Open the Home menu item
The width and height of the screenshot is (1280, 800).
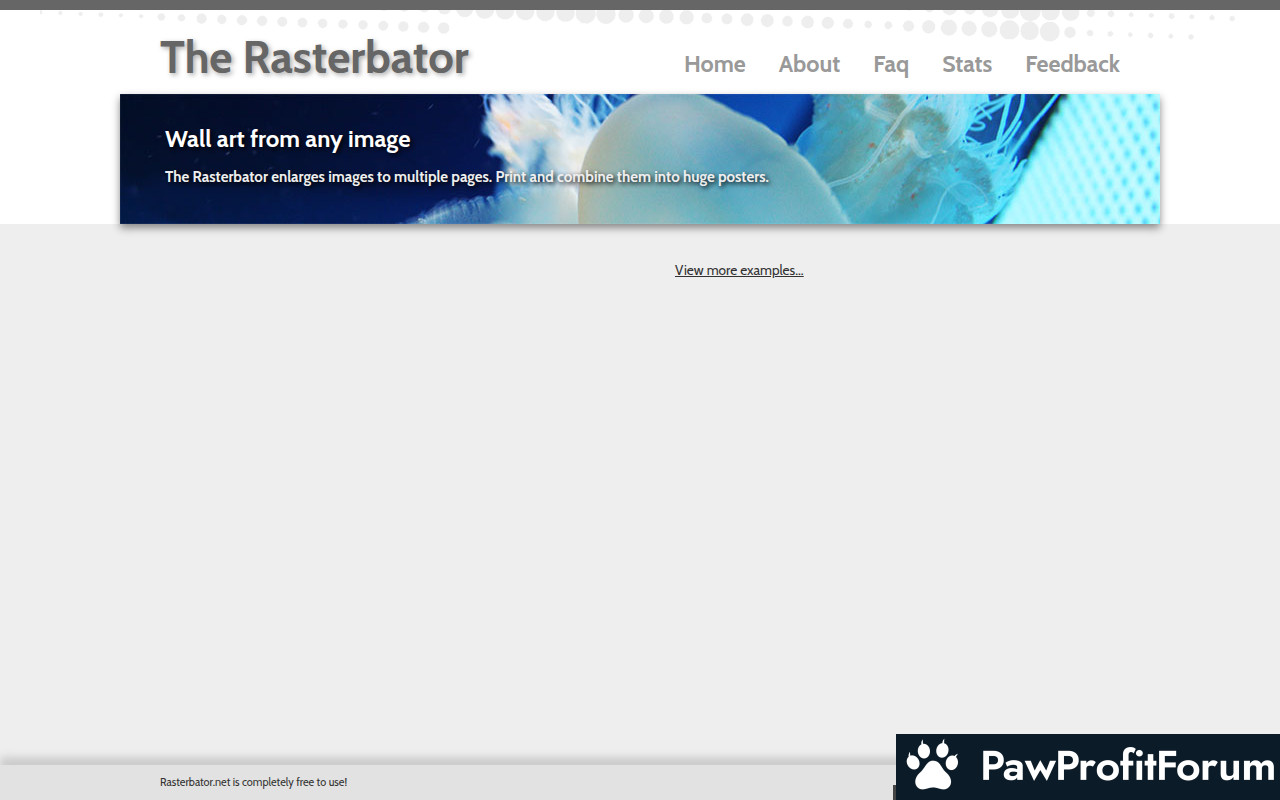pyautogui.click(x=714, y=64)
